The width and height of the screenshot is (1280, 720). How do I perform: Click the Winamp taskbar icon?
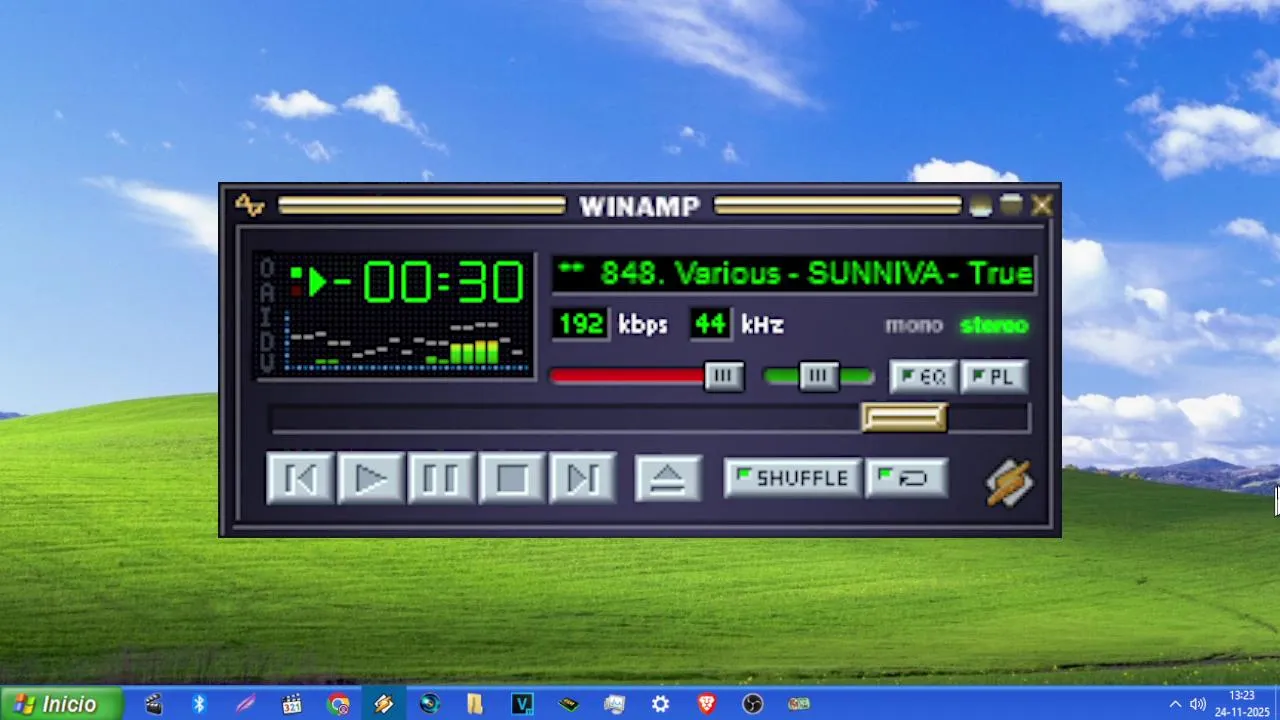tap(384, 704)
